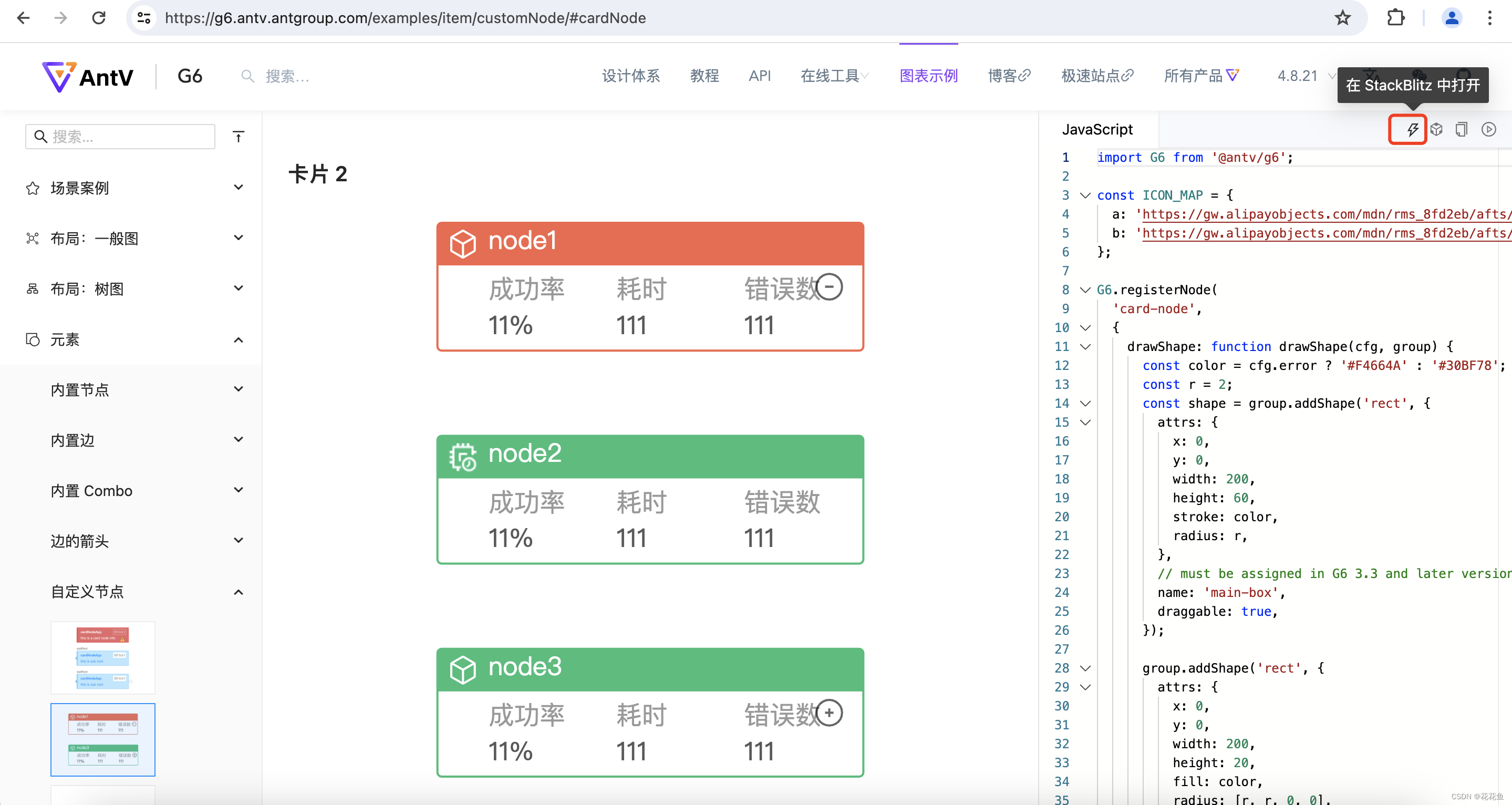This screenshot has height=805, width=1512.
Task: Fold the code block at line 8
Action: [1085, 290]
